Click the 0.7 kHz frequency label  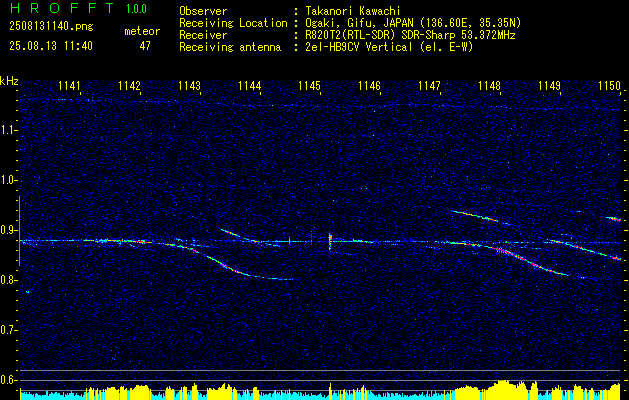[x=7, y=331]
